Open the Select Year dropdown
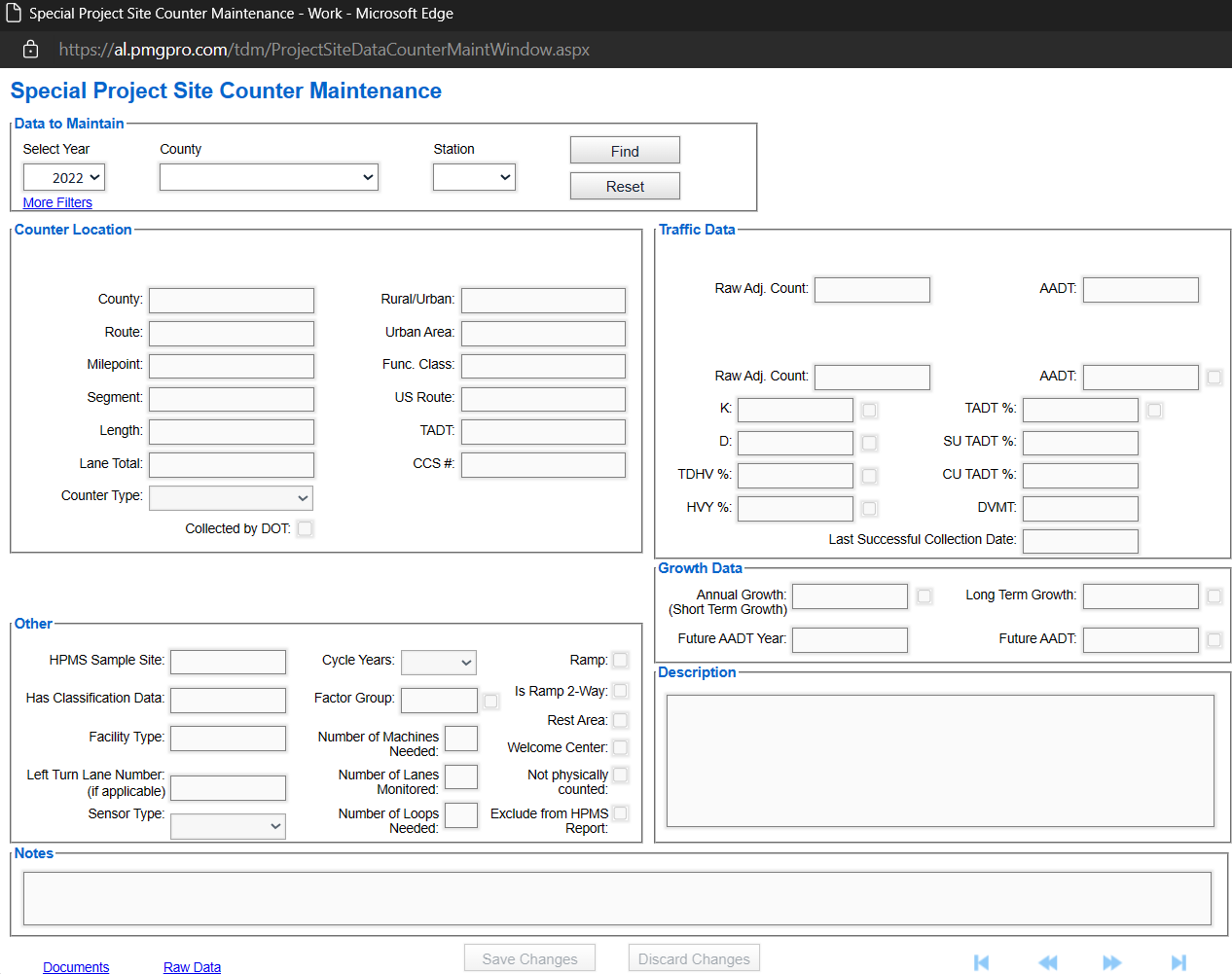Viewport: 1232px width, 974px height. [x=63, y=177]
